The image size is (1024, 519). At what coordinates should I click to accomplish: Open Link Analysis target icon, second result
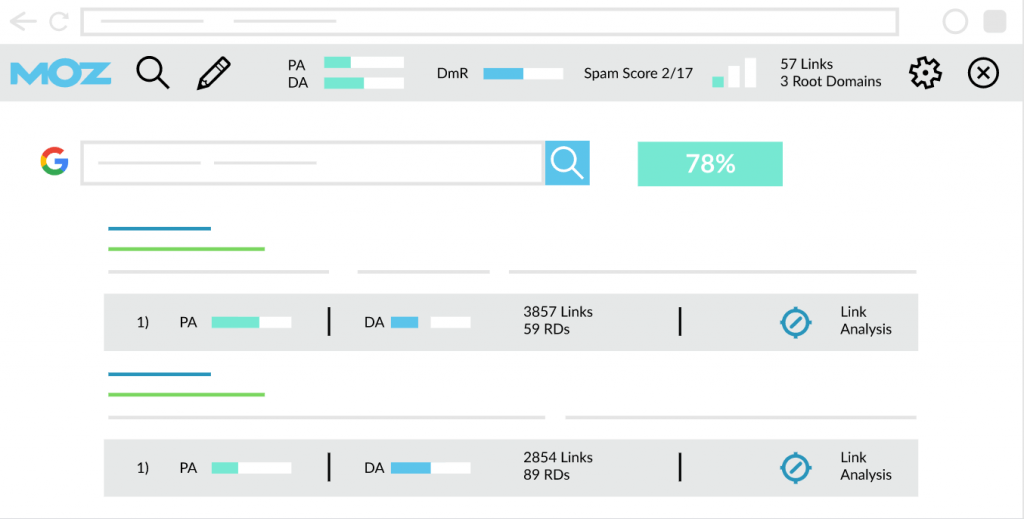point(796,467)
